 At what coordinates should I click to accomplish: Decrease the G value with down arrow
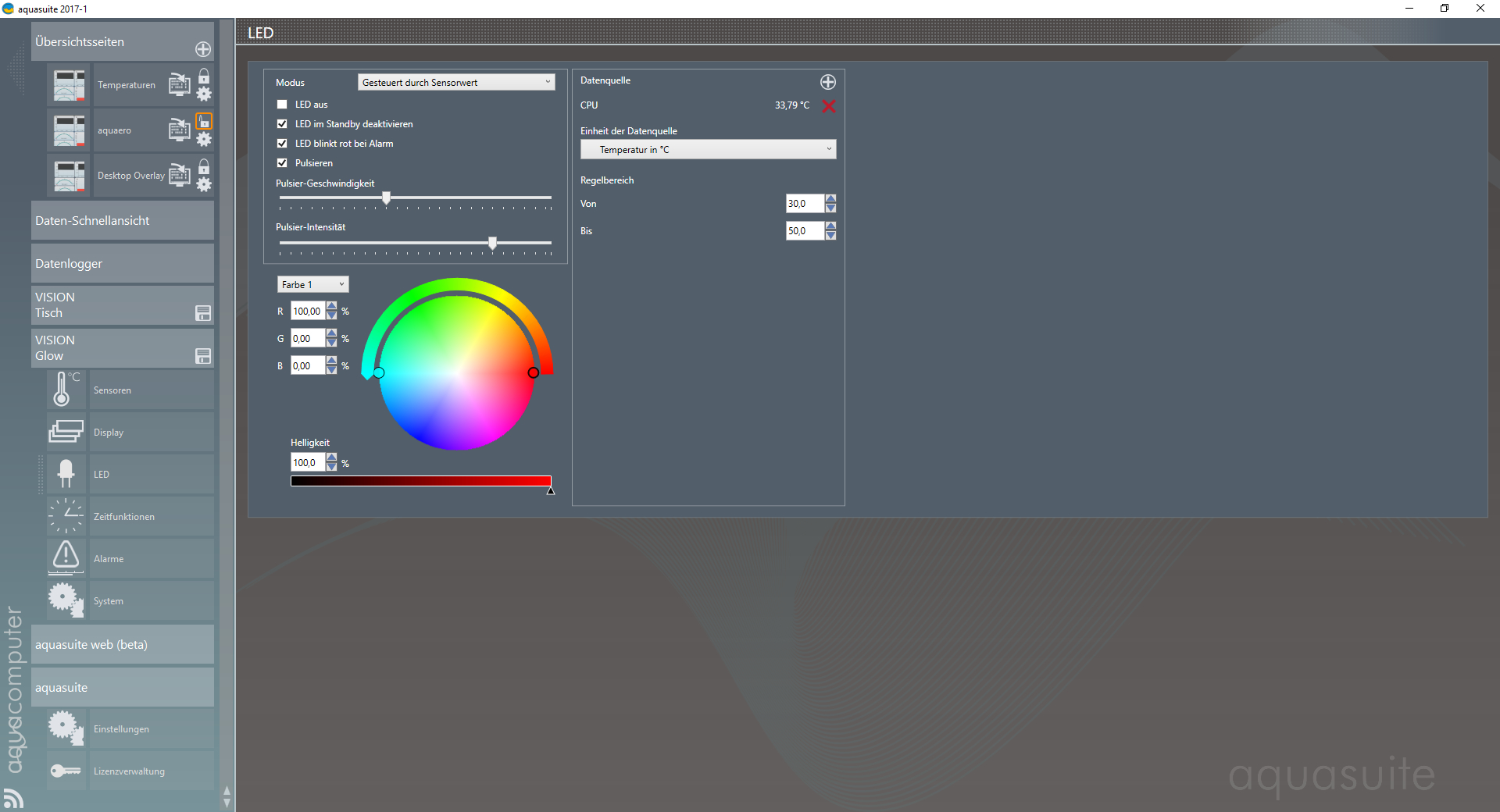[x=332, y=343]
